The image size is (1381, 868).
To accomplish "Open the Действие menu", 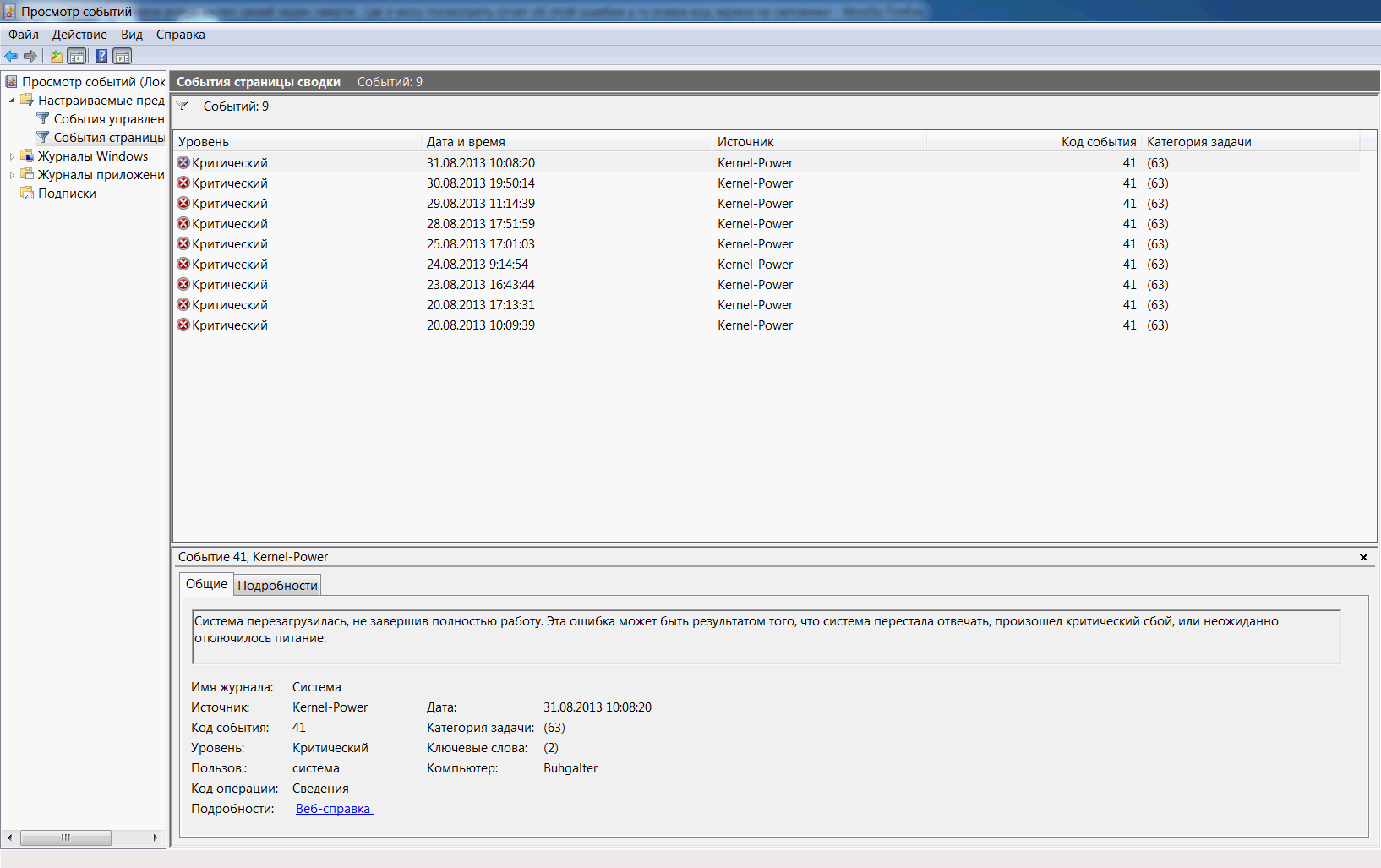I will click(79, 35).
